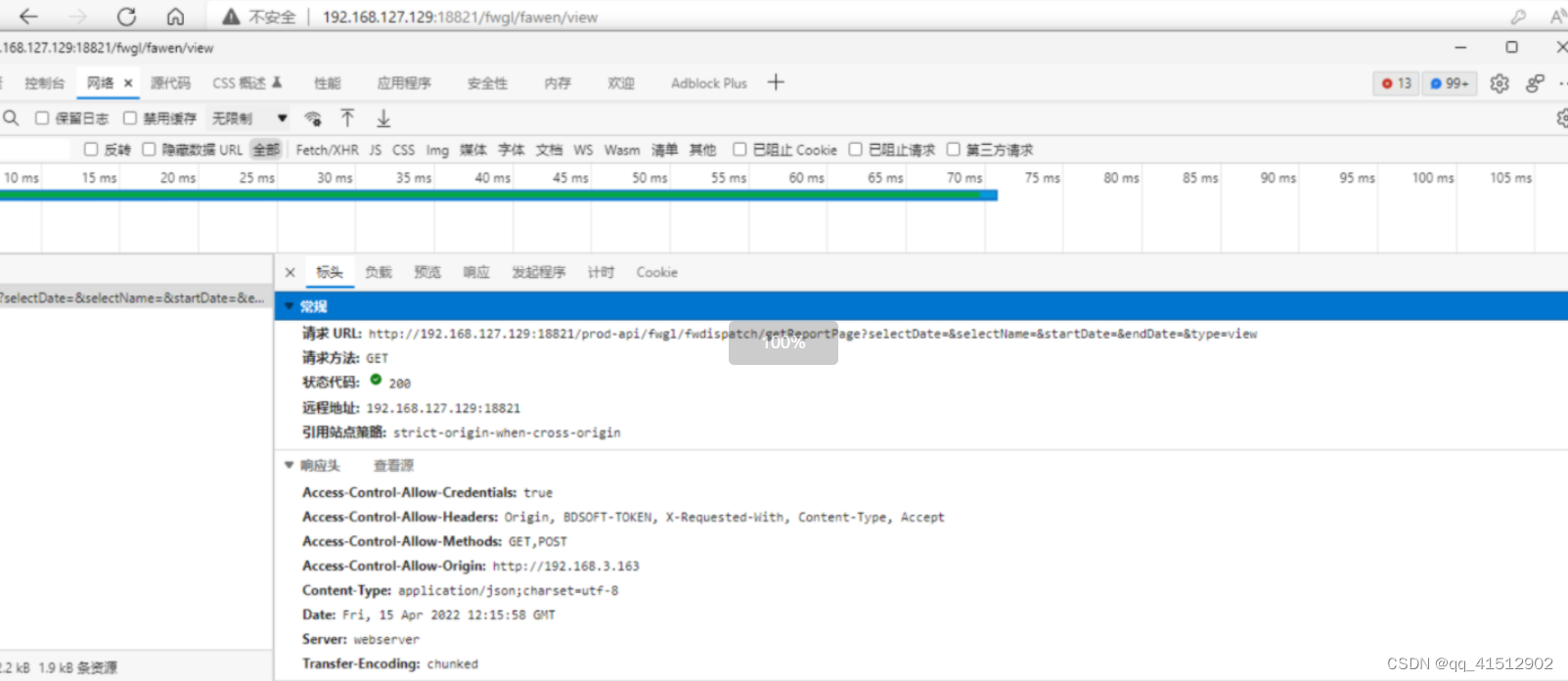The image size is (1568, 681).
Task: Open the feedback/share icon next to settings gear
Action: point(1535,83)
